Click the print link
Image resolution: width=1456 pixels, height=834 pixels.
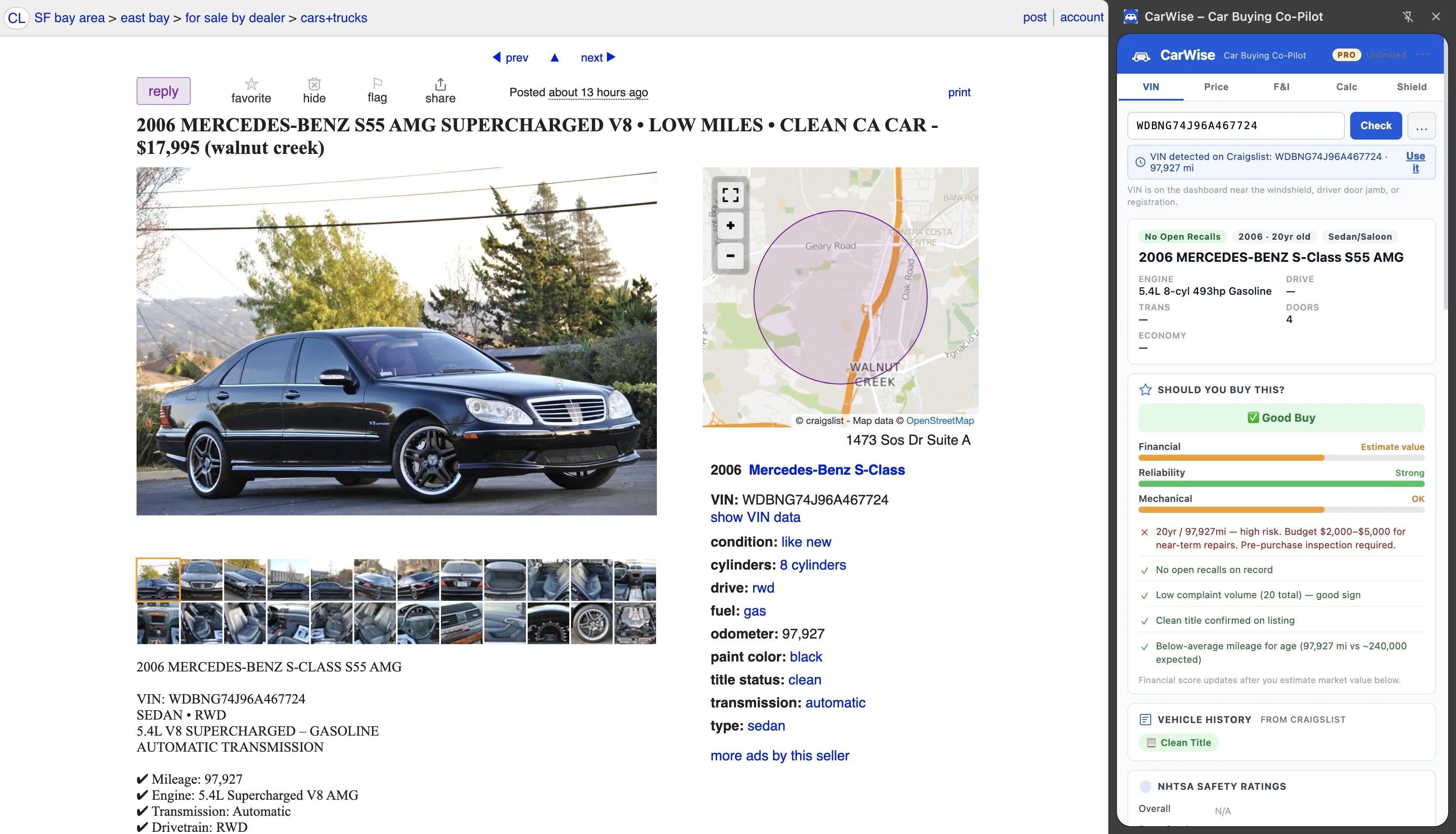959,92
